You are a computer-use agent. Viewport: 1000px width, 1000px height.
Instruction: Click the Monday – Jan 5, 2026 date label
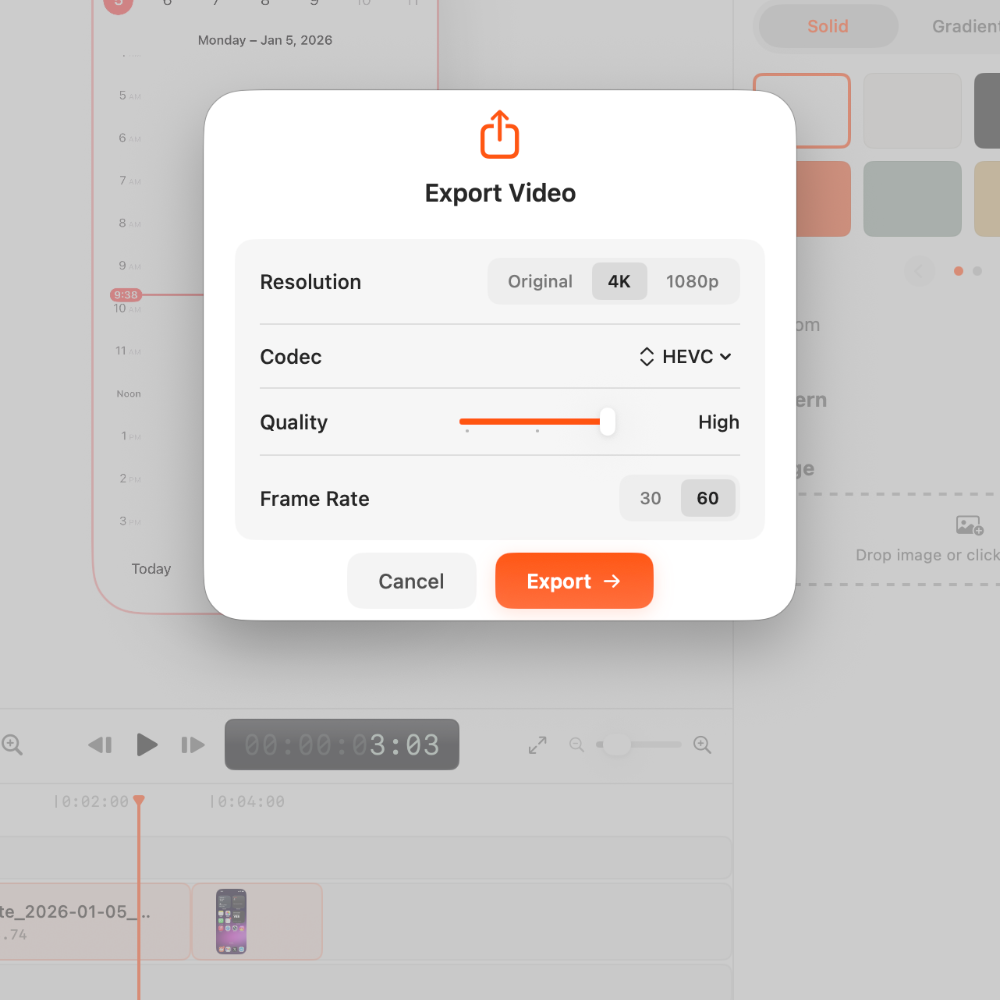pos(265,40)
